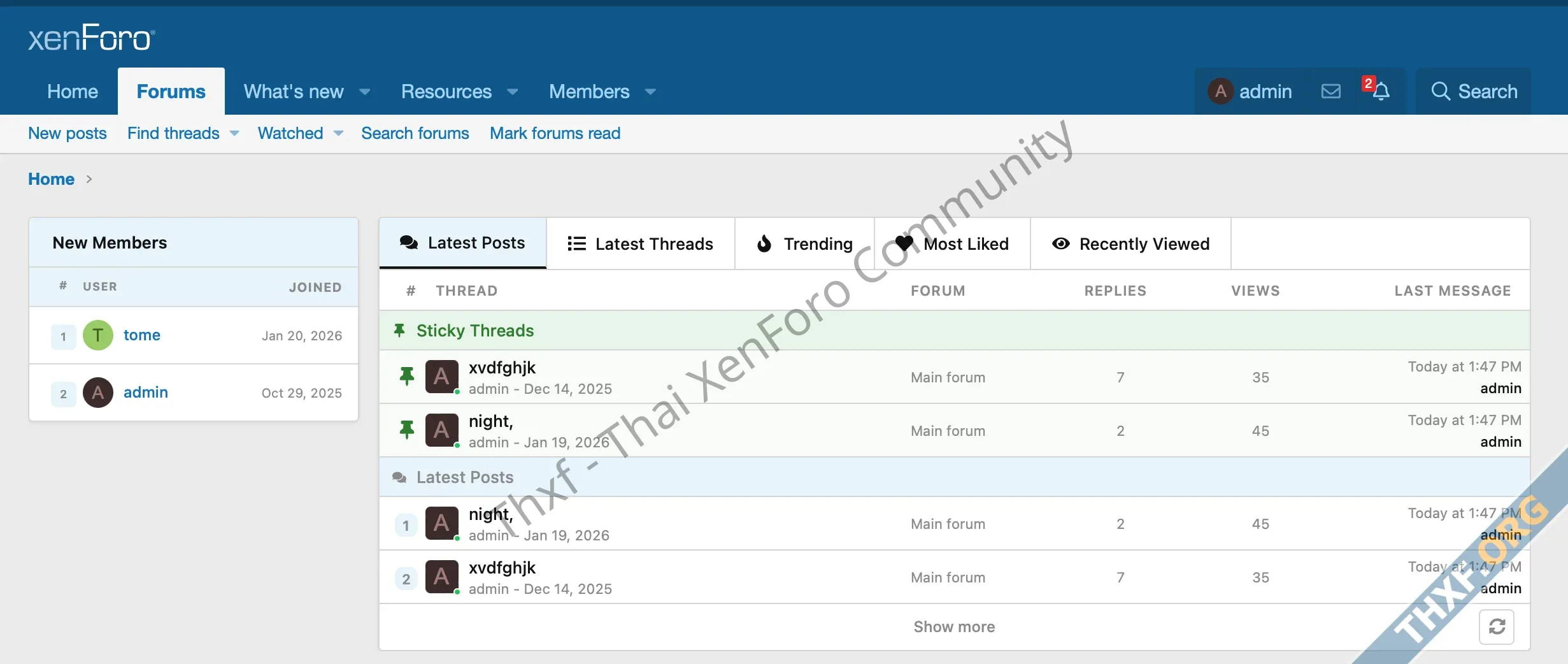
Task: Click the Show more button
Action: pyautogui.click(x=953, y=627)
